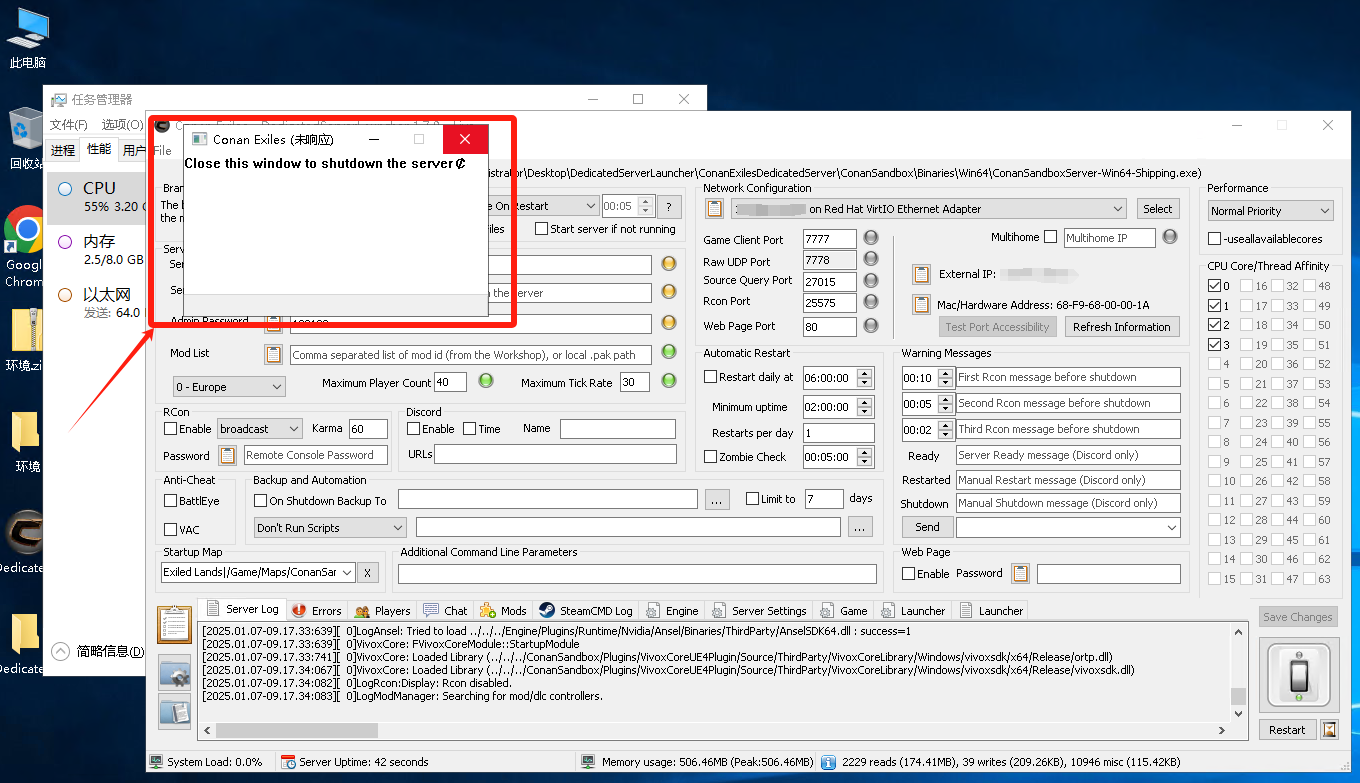Click the Refresh Information button
Image resolution: width=1360 pixels, height=783 pixels.
tap(1121, 327)
